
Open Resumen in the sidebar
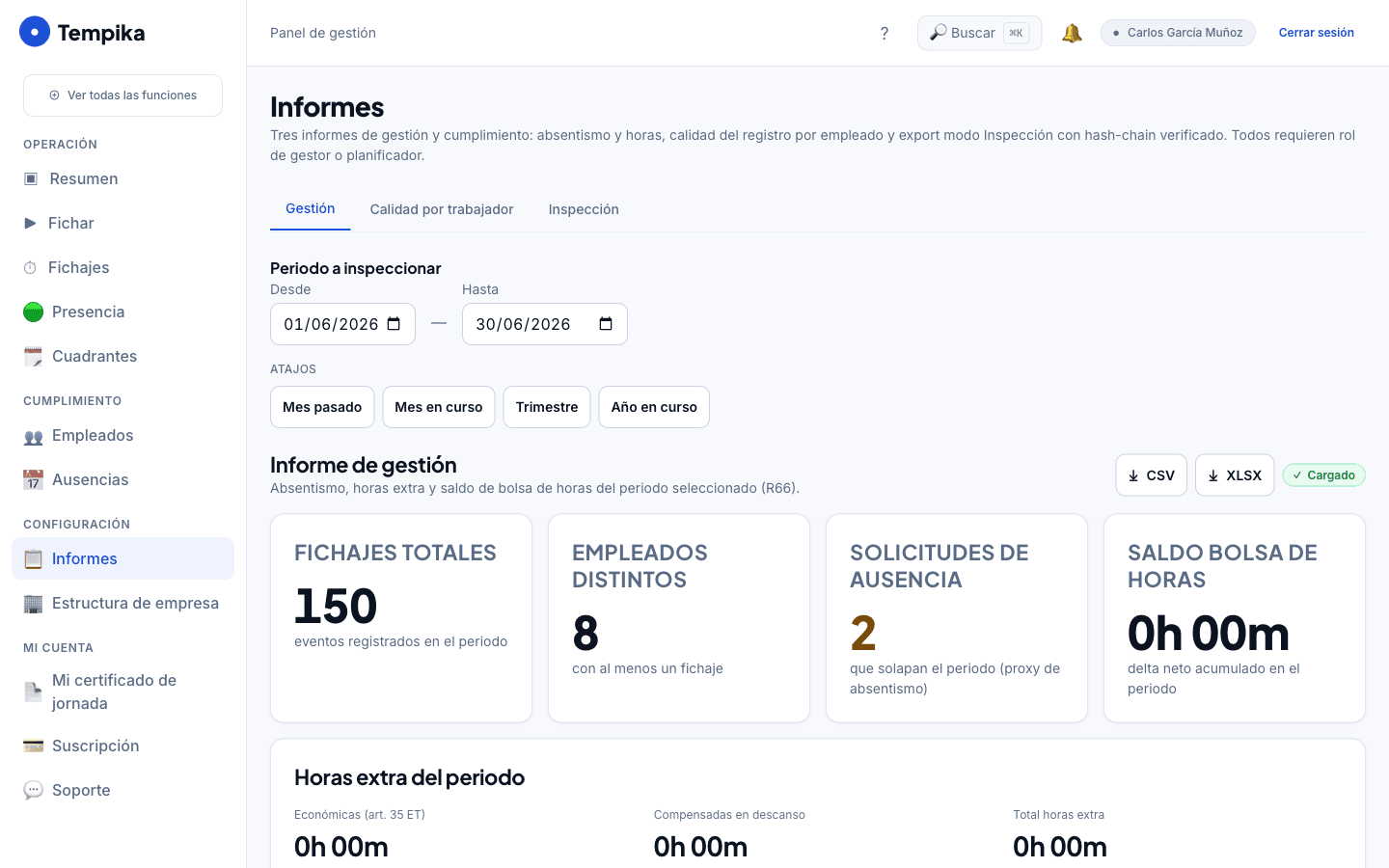point(123,178)
